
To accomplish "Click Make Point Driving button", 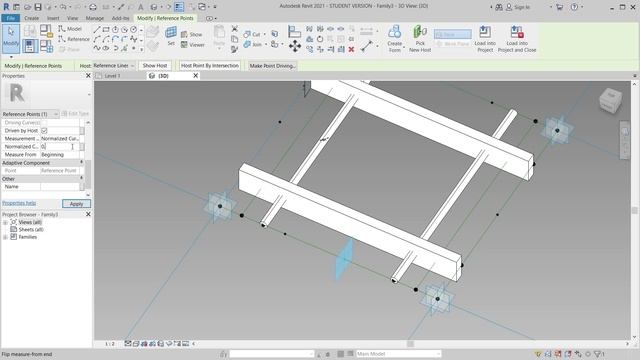I will (272, 65).
